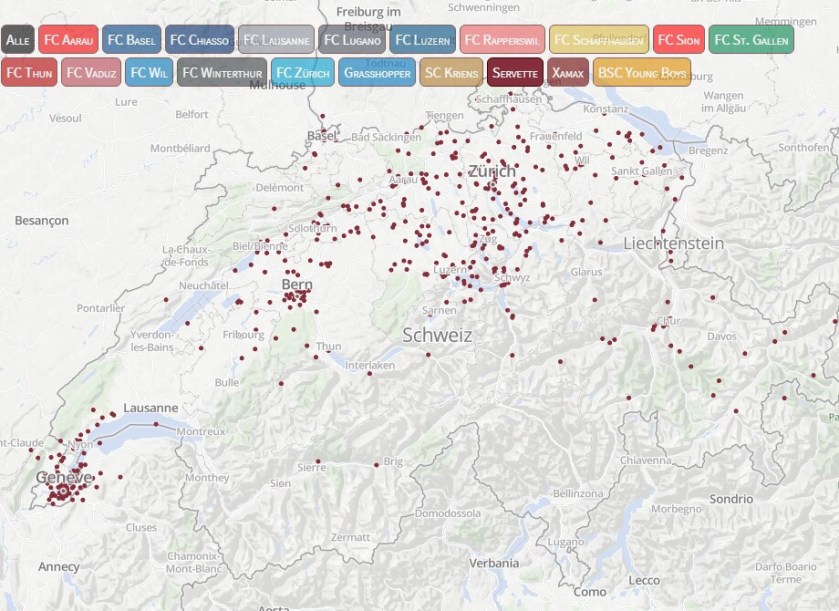Image resolution: width=839 pixels, height=611 pixels.
Task: Select the FC Lugano button
Action: coord(351,40)
